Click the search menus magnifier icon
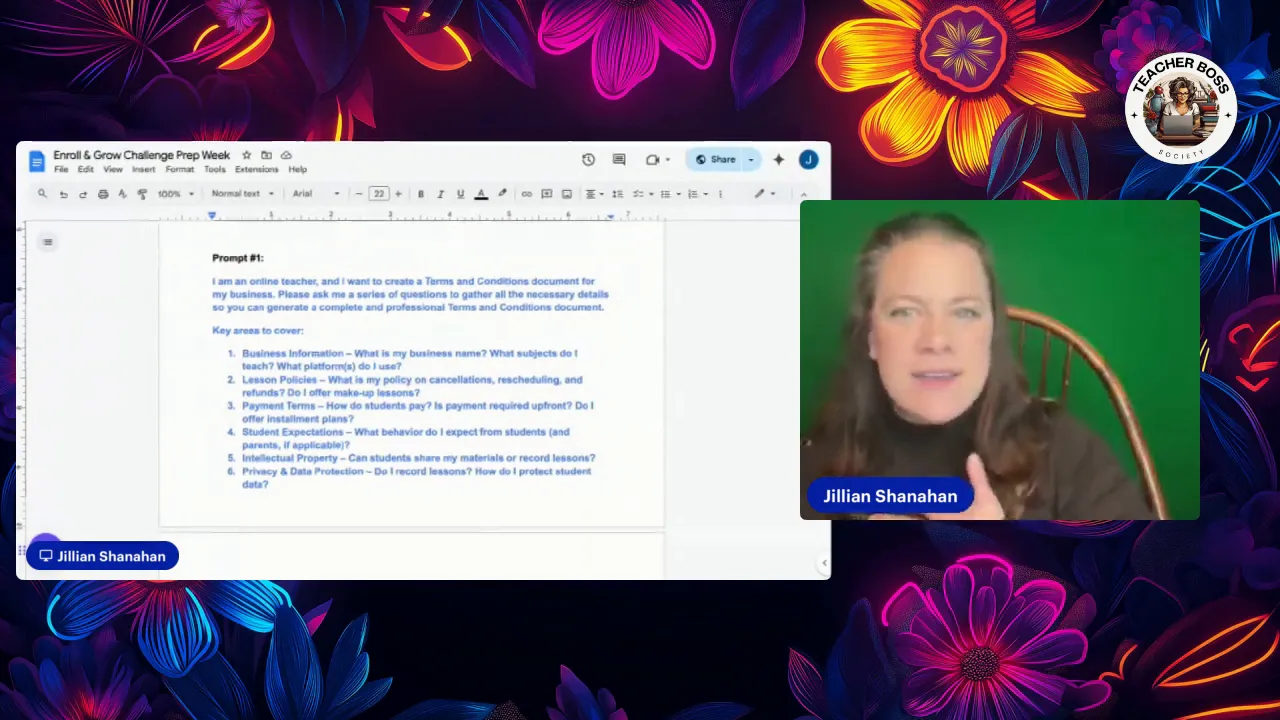 pos(42,194)
